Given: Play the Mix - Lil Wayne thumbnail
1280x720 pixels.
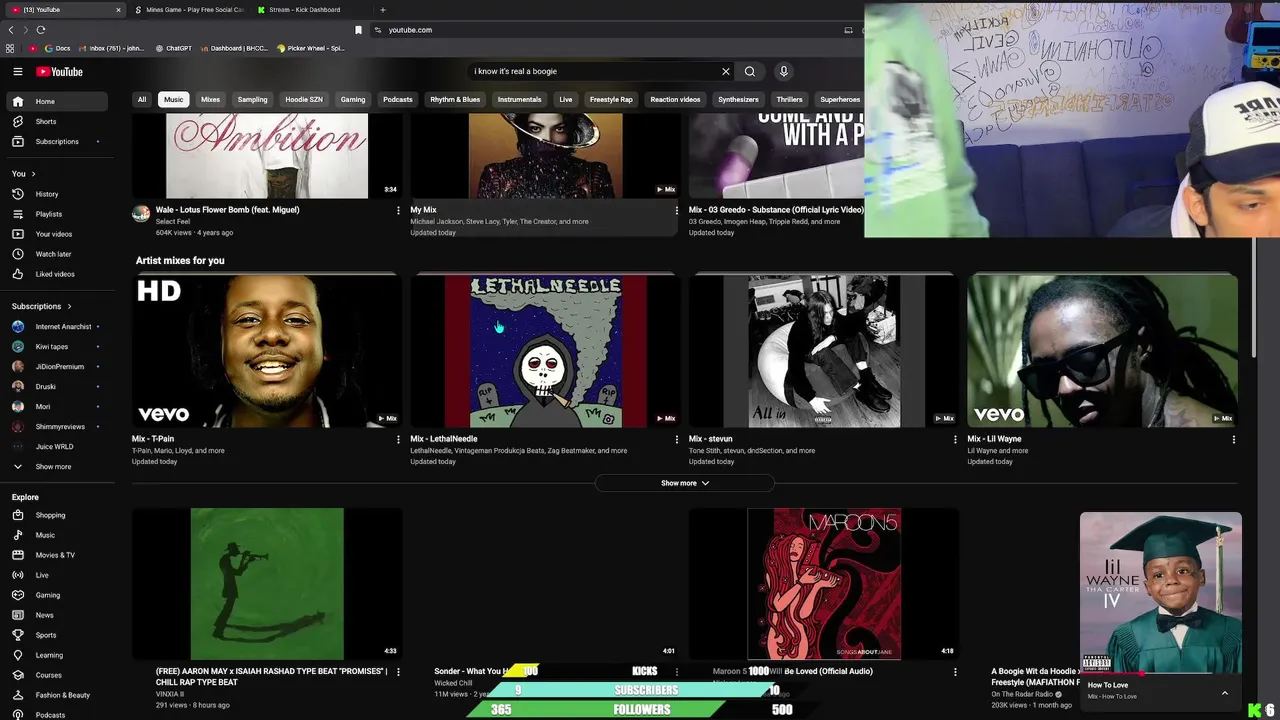Looking at the screenshot, I should coord(1102,351).
